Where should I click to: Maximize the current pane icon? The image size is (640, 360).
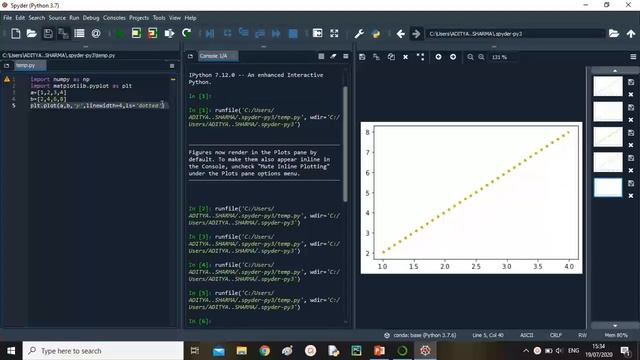317,33
